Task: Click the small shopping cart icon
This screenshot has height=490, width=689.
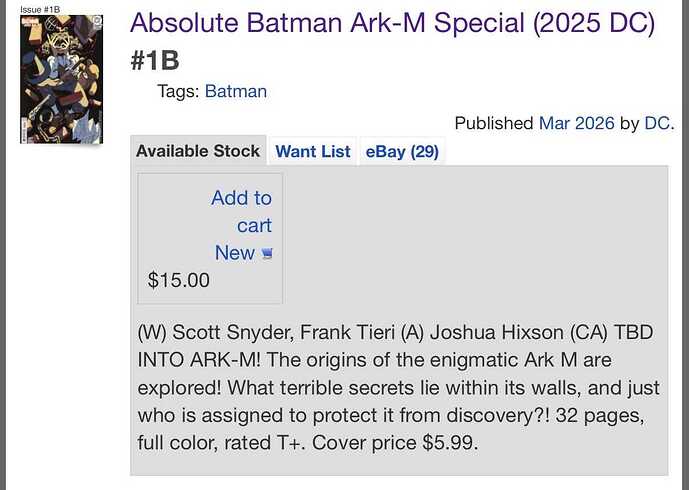Action: click(267, 254)
